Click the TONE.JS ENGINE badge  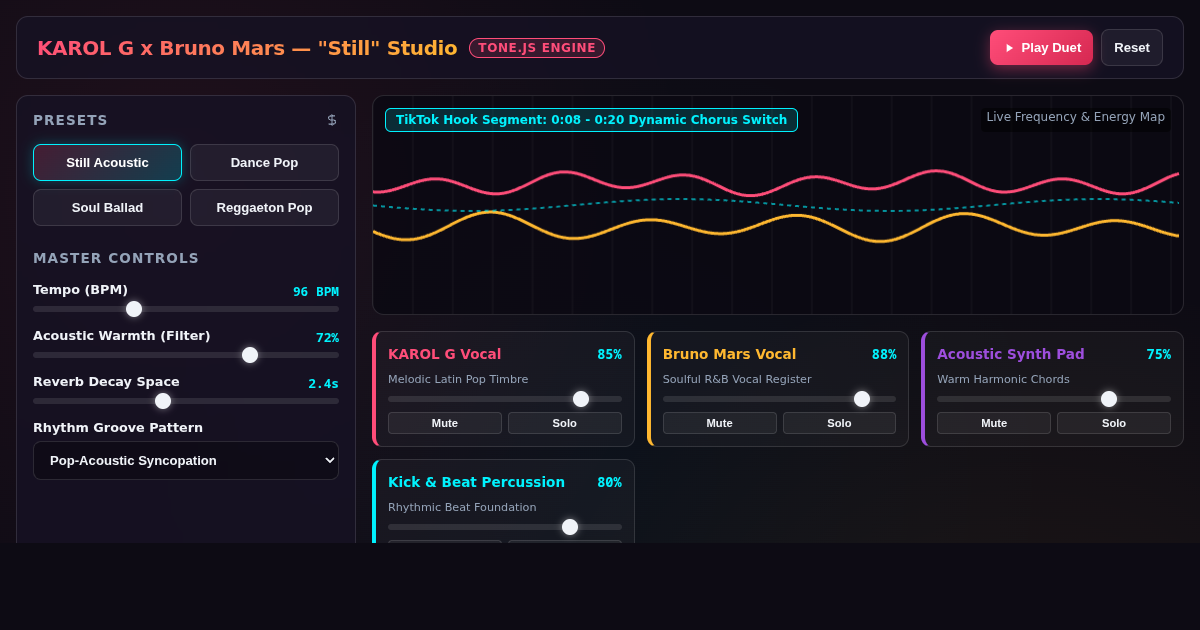537,48
